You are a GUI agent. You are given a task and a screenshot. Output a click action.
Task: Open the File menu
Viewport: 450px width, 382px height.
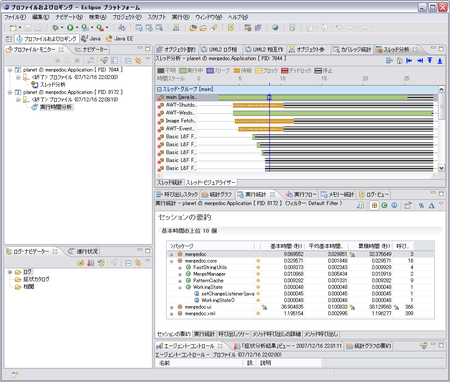[x=15, y=17]
